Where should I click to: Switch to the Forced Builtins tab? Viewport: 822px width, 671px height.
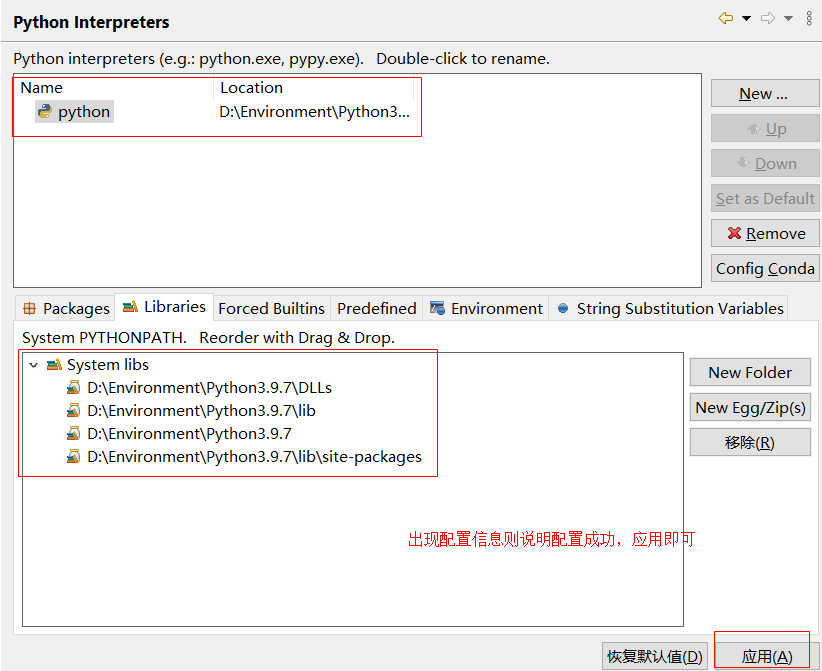[272, 308]
